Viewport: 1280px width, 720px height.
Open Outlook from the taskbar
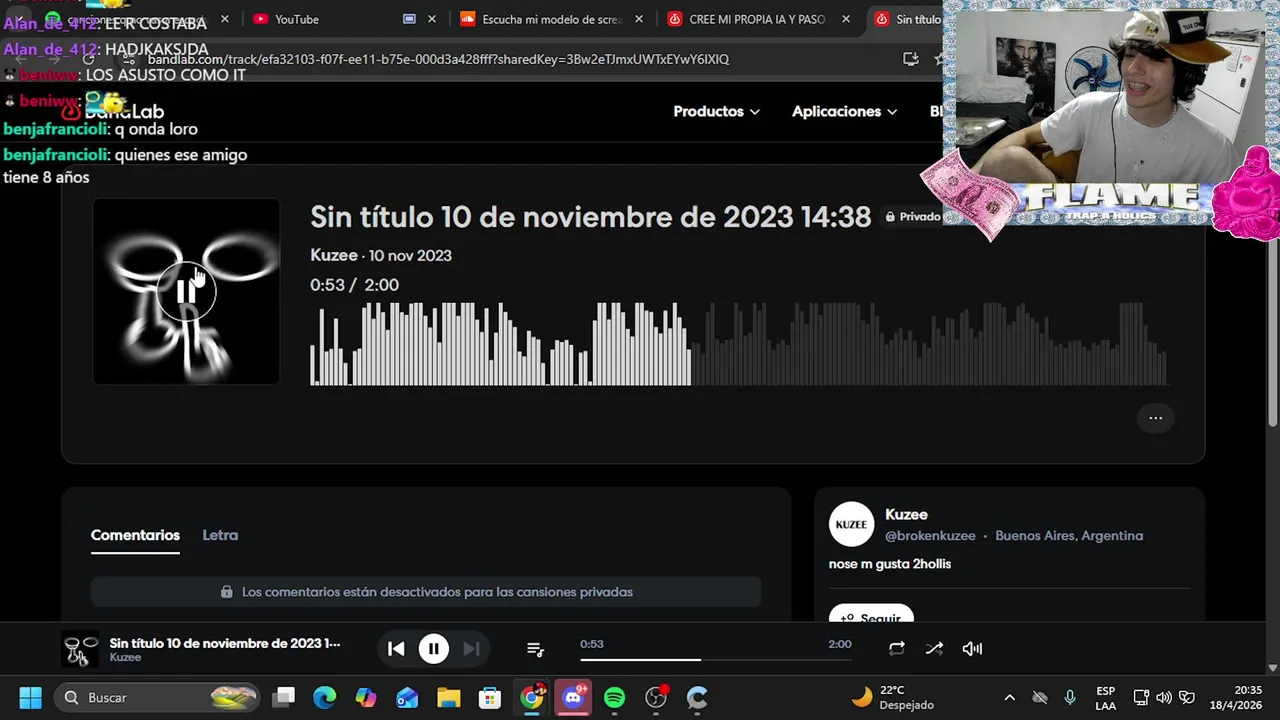[407, 697]
